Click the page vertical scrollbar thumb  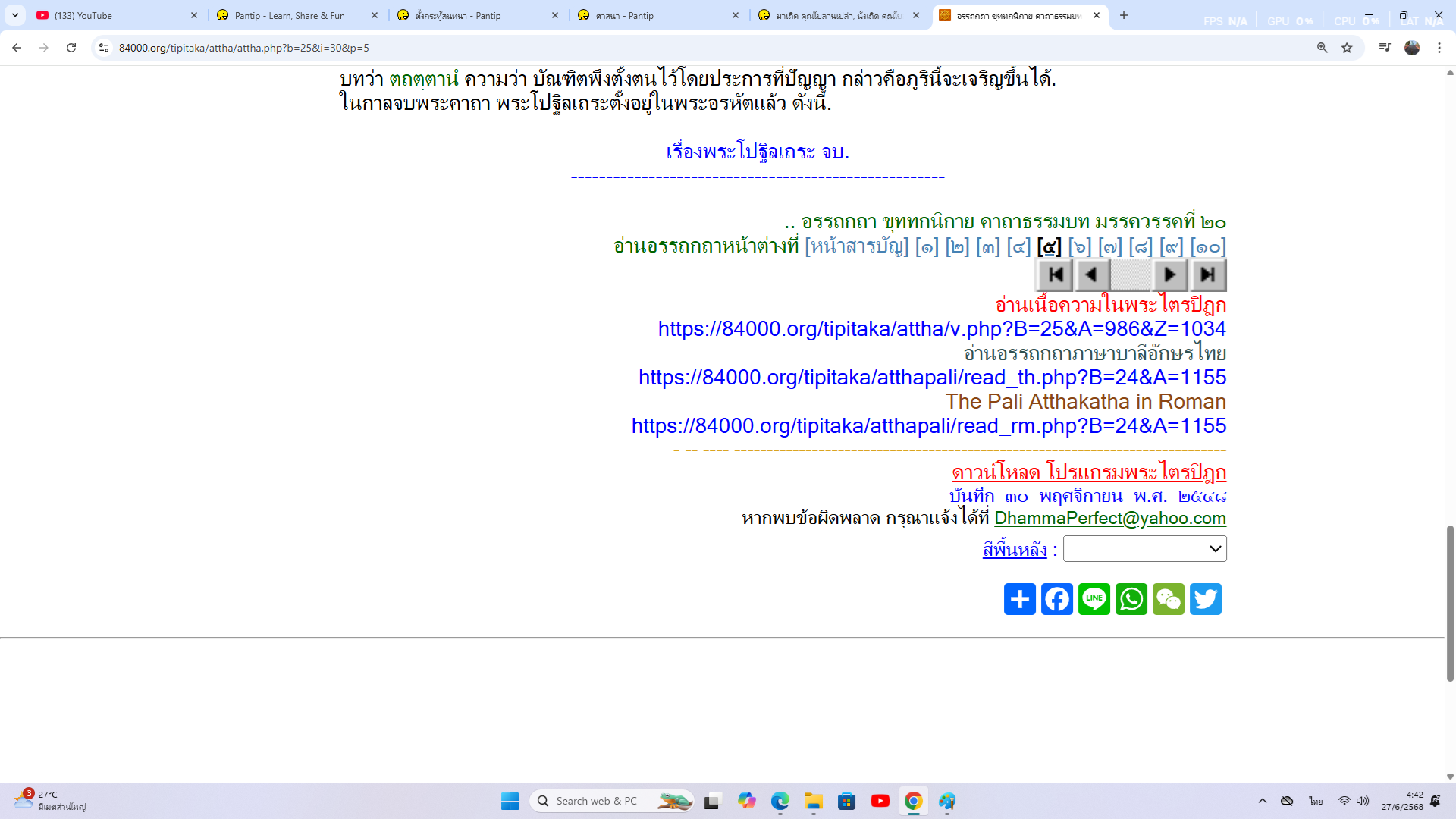click(x=1450, y=603)
